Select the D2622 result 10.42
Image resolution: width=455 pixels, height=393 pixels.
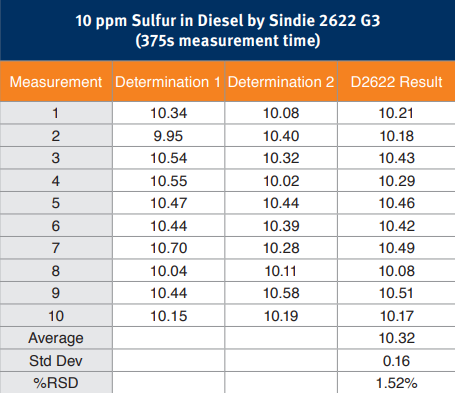397,226
